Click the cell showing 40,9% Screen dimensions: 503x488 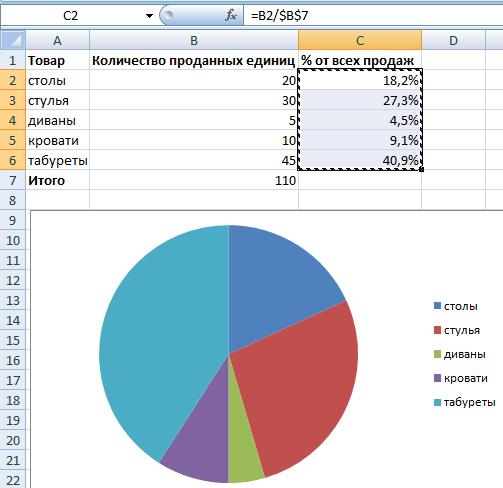click(360, 160)
